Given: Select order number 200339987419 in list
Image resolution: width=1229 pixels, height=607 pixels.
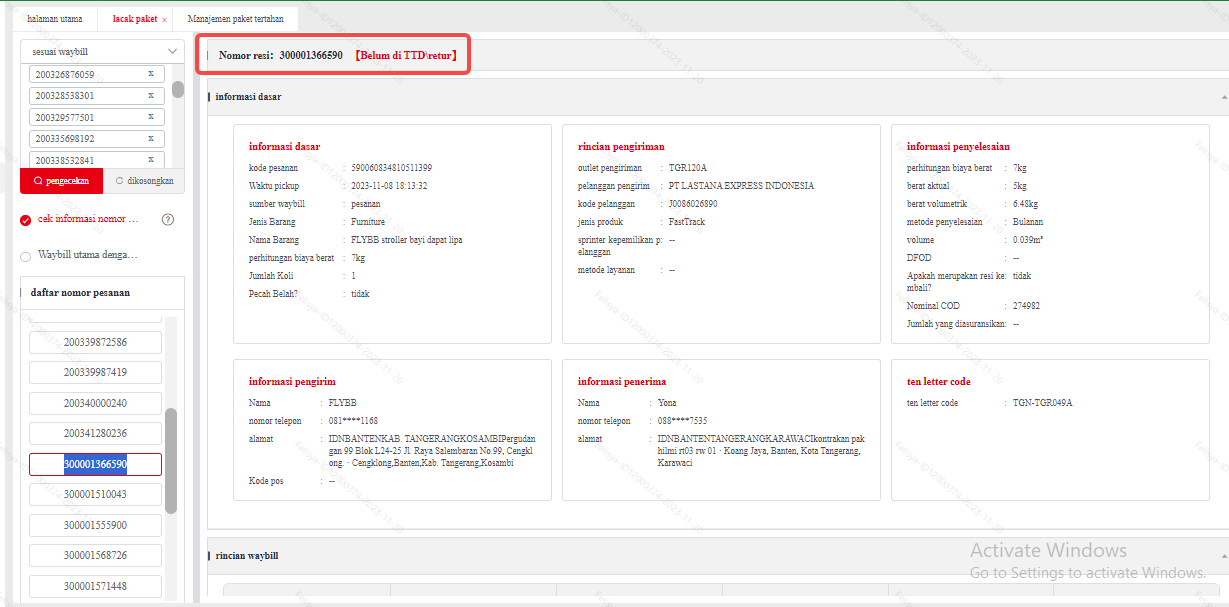Looking at the screenshot, I should pos(95,372).
